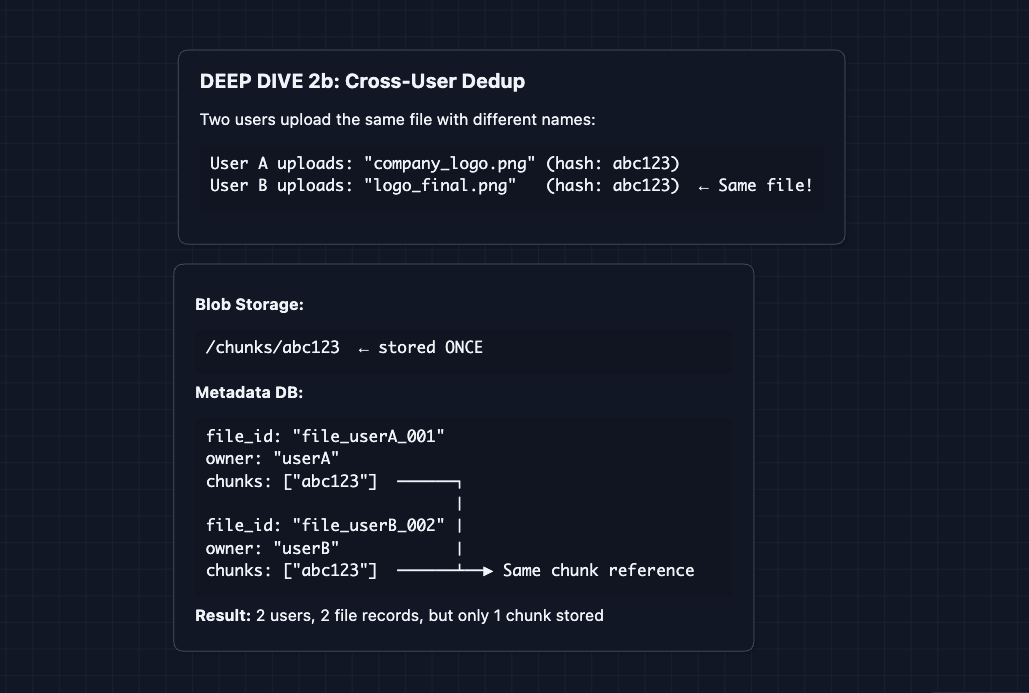This screenshot has width=1029, height=693.
Task: Click the chunks array under owner userA
Action: click(x=291, y=482)
